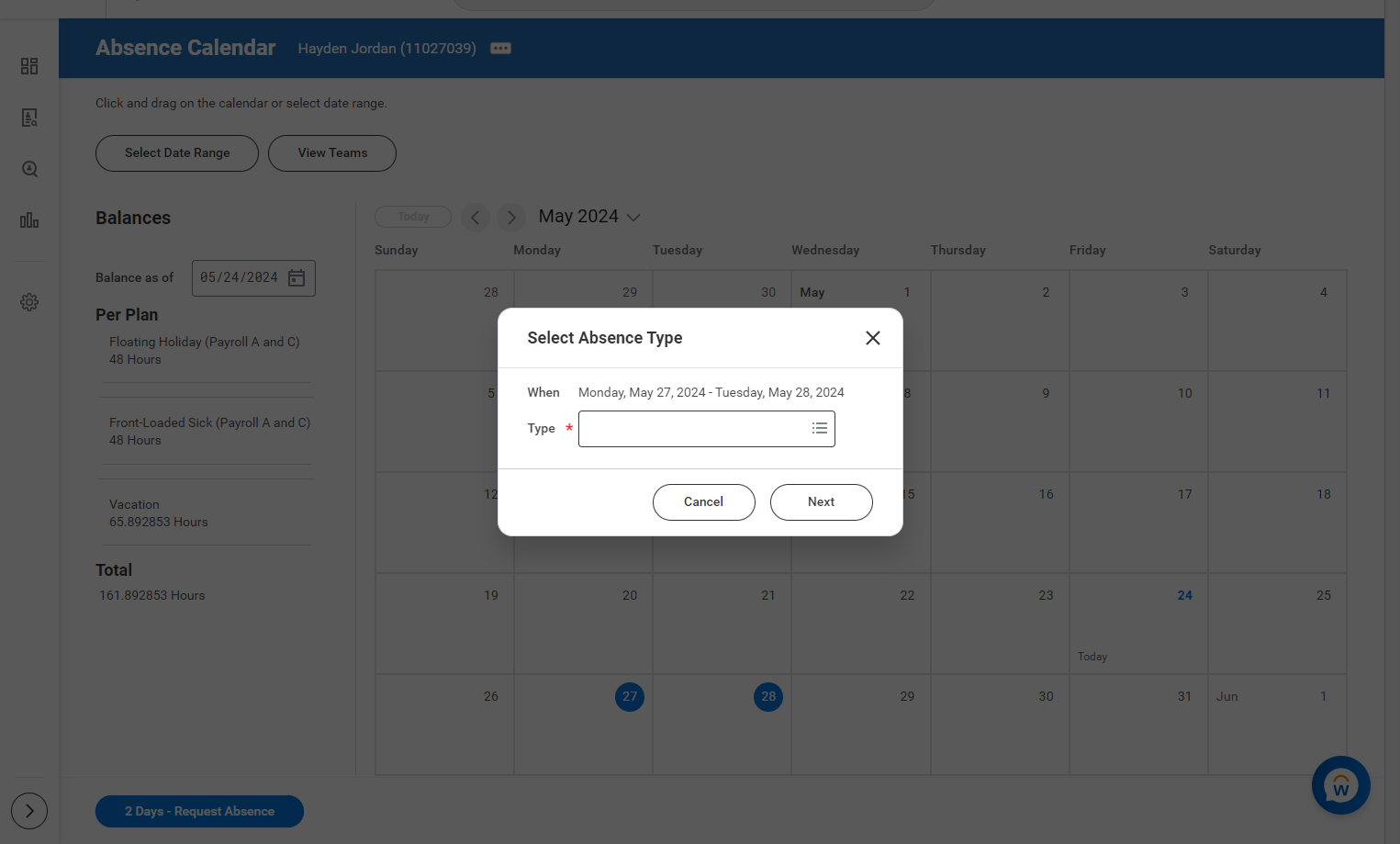Click the Vacation plan balance
Image resolution: width=1400 pixels, height=844 pixels.
pos(159,513)
